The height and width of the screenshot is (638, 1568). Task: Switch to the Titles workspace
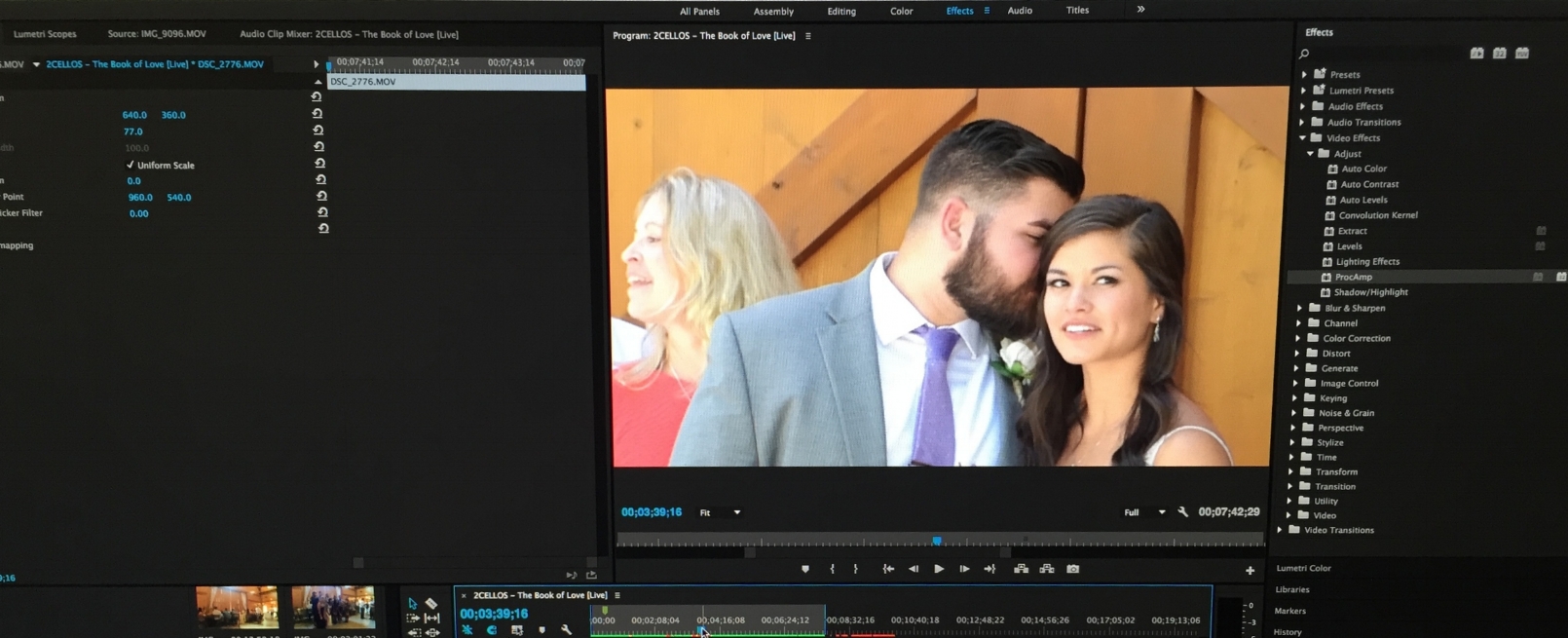click(x=1077, y=11)
